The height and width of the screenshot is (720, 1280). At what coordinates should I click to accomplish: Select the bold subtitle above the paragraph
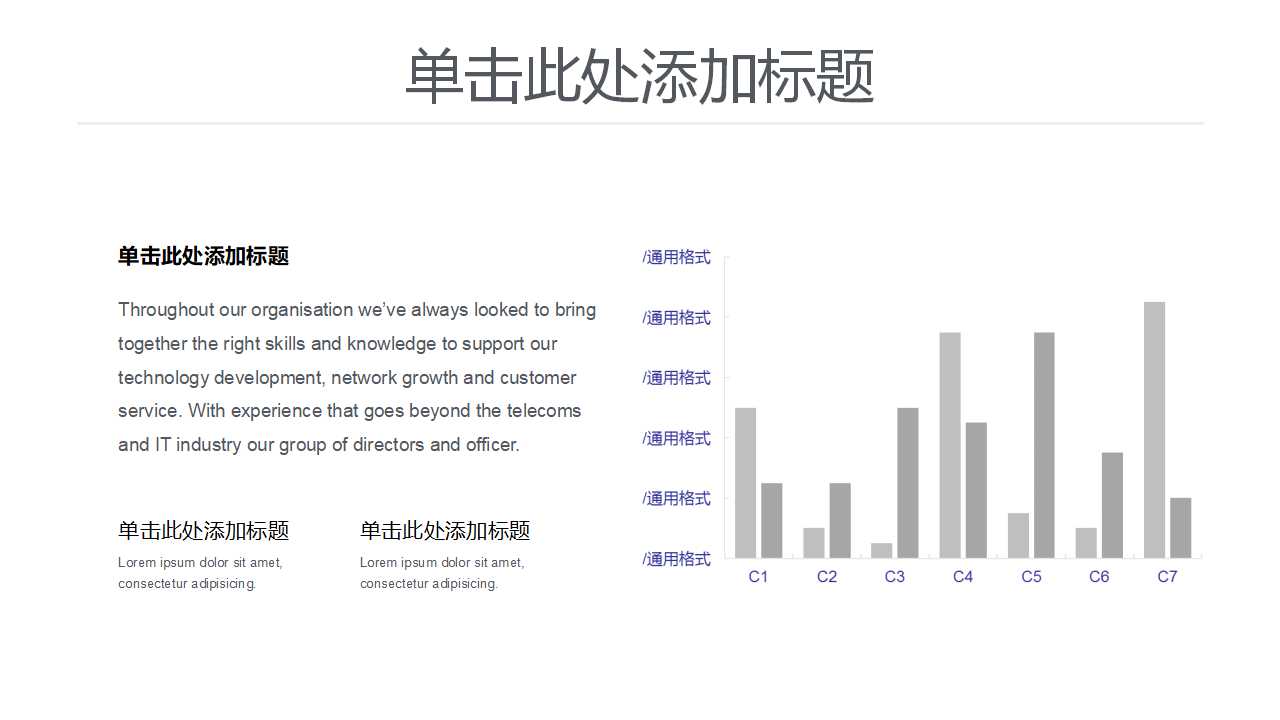pyautogui.click(x=203, y=256)
